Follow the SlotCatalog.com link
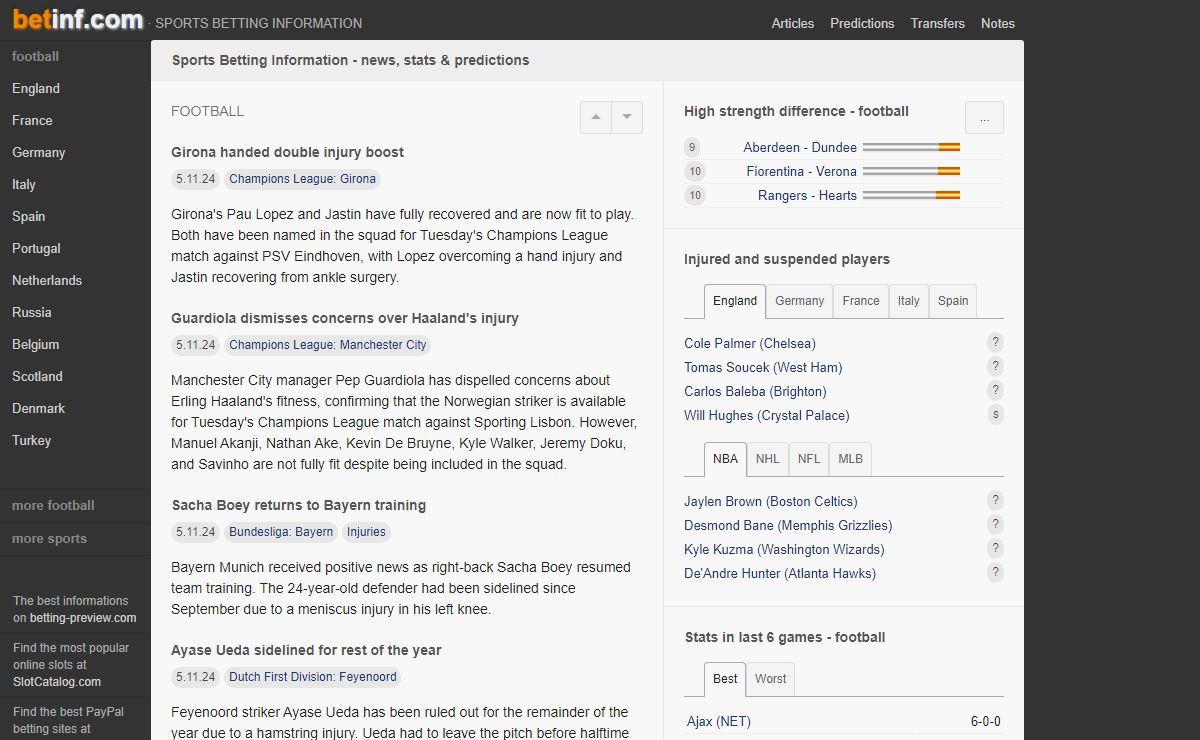 coord(57,682)
